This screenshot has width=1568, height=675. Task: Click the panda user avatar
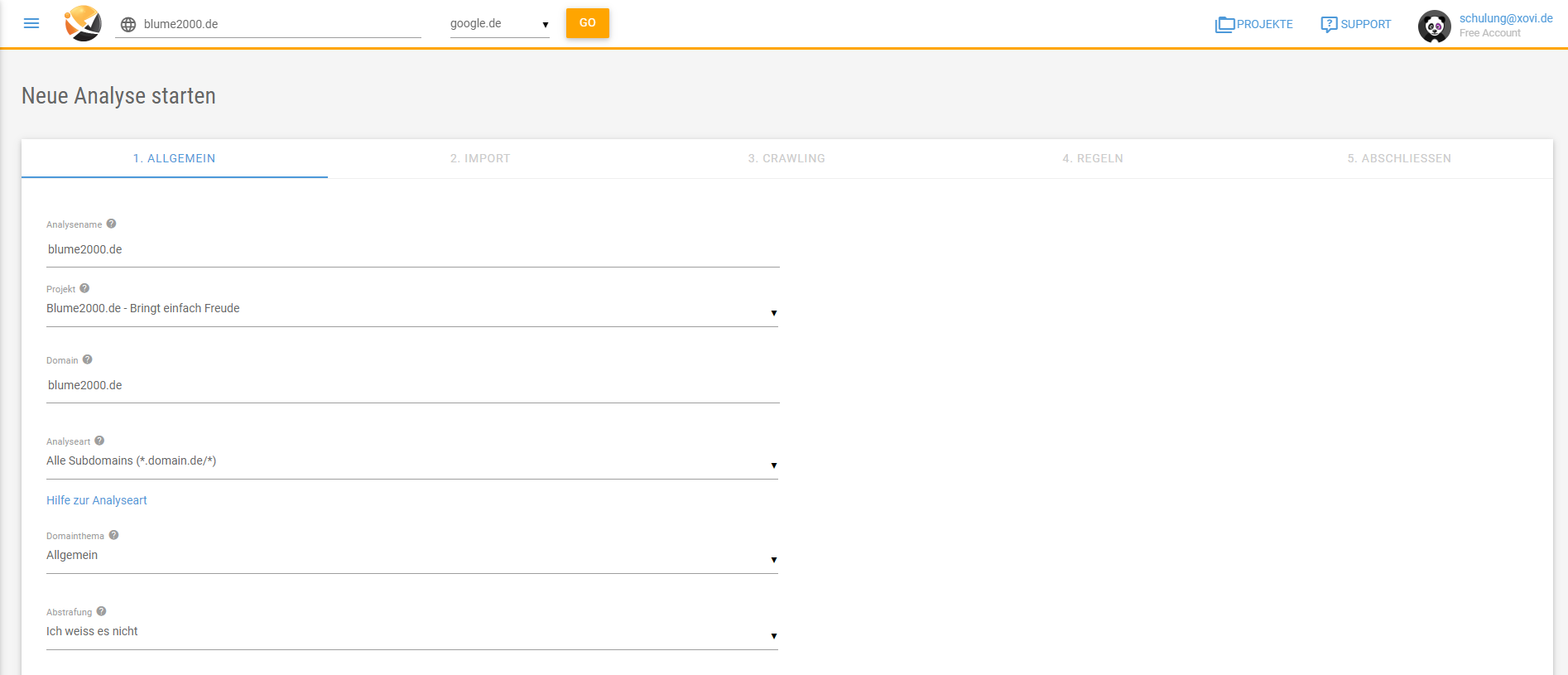tap(1434, 26)
